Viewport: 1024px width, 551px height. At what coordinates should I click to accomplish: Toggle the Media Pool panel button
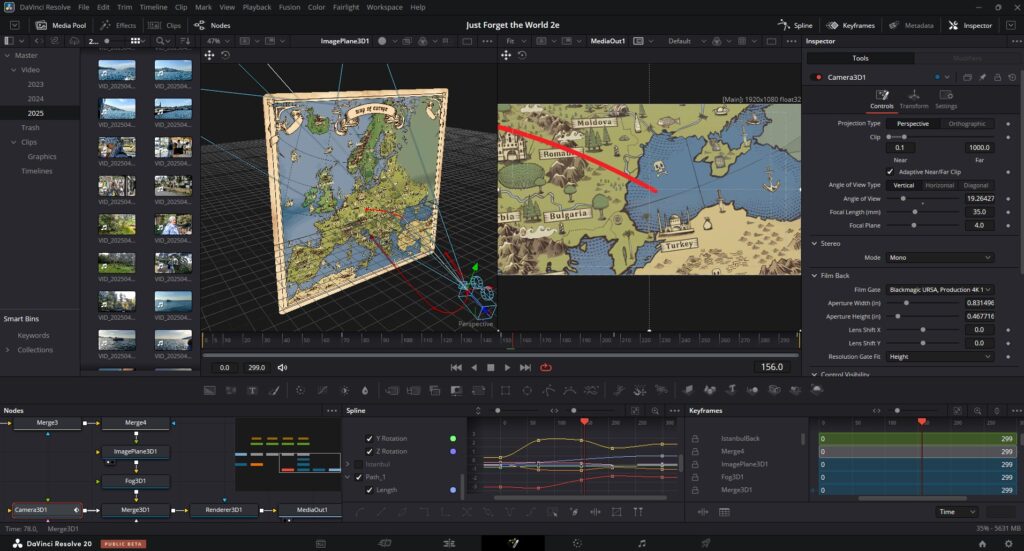[x=61, y=25]
